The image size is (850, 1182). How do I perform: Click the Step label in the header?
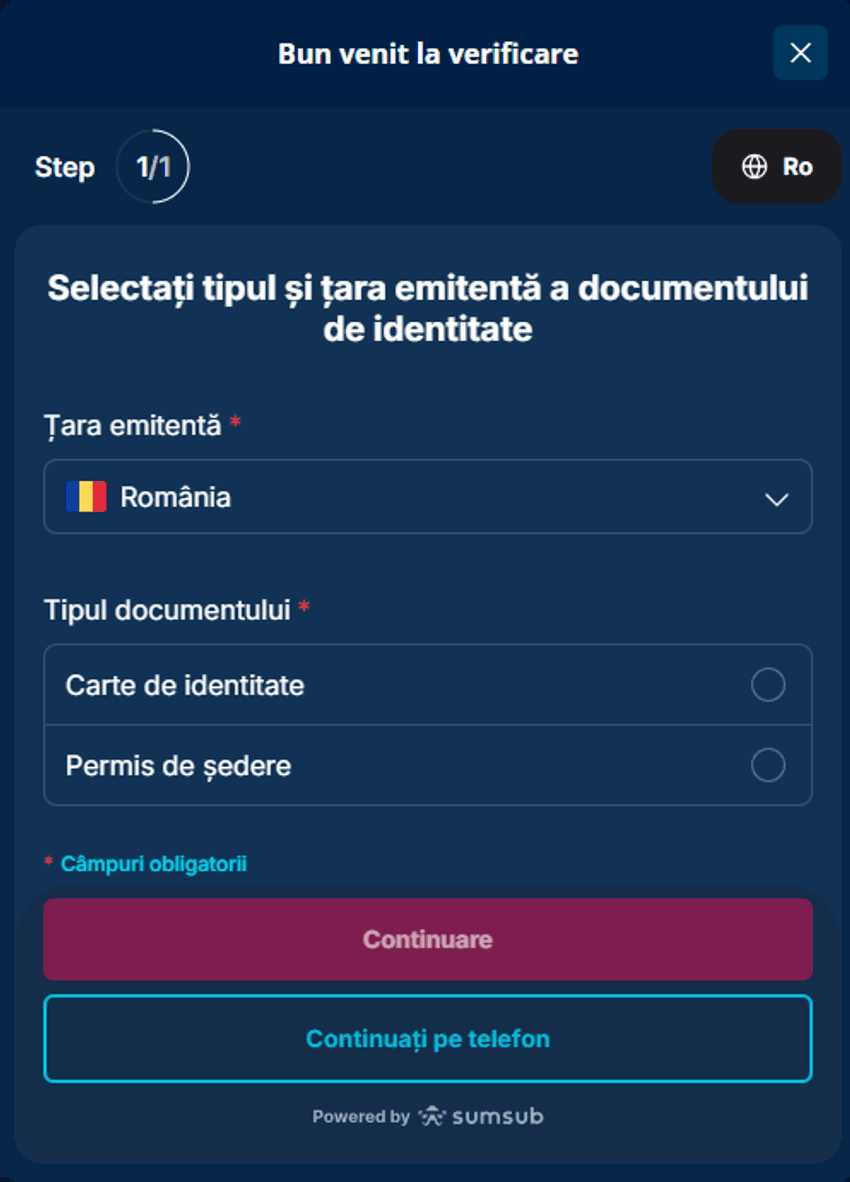point(64,167)
